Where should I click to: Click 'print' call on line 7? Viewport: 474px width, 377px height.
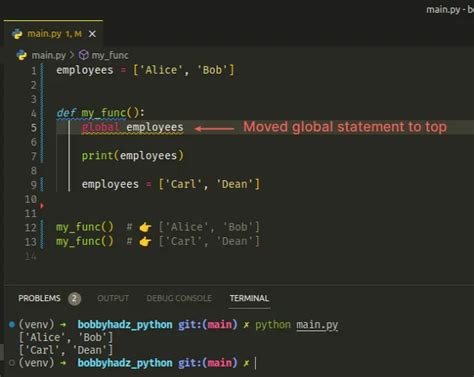pyautogui.click(x=97, y=156)
